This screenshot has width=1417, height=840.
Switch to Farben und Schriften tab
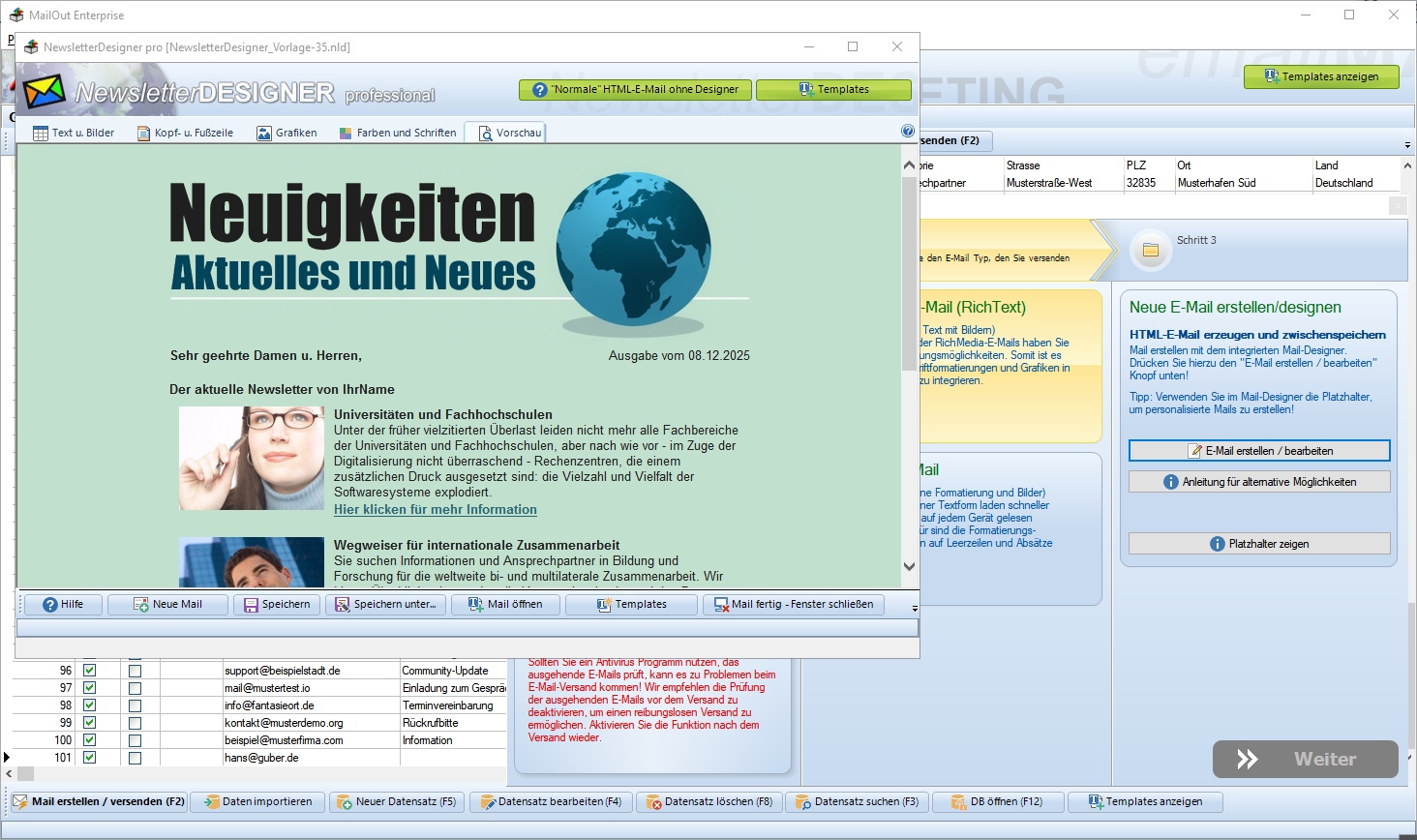(x=398, y=133)
